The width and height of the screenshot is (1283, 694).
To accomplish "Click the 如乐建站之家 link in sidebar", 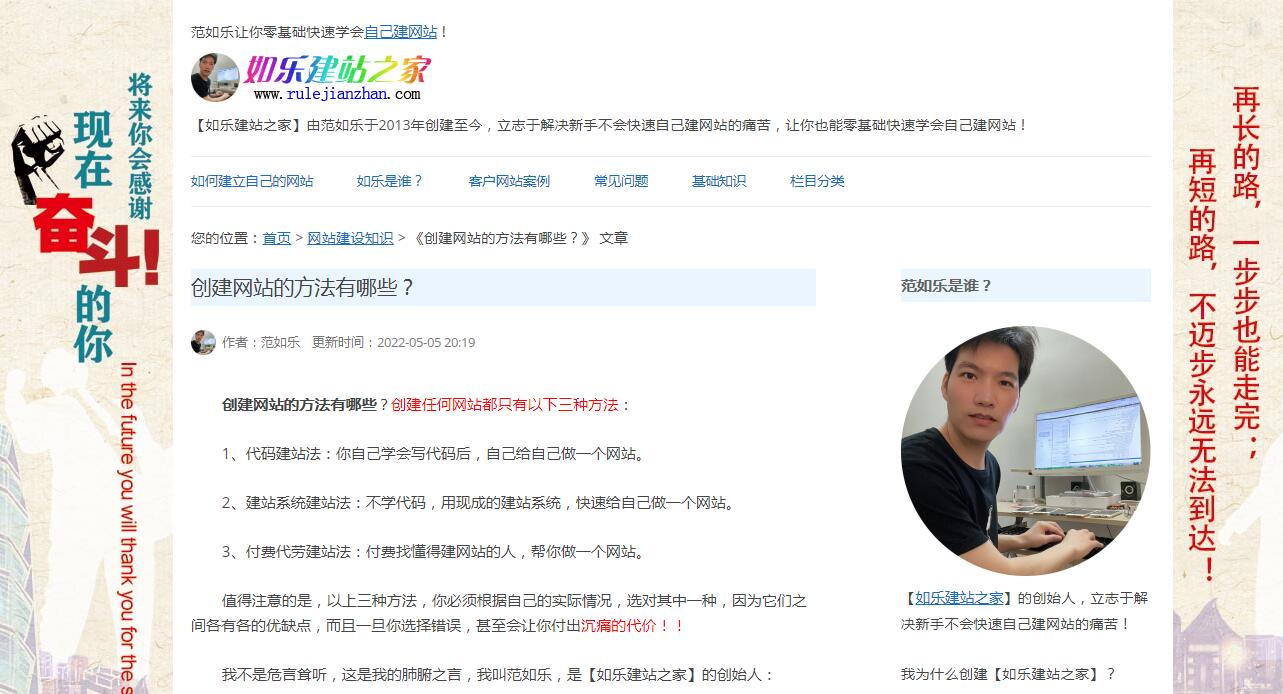I will tap(959, 598).
